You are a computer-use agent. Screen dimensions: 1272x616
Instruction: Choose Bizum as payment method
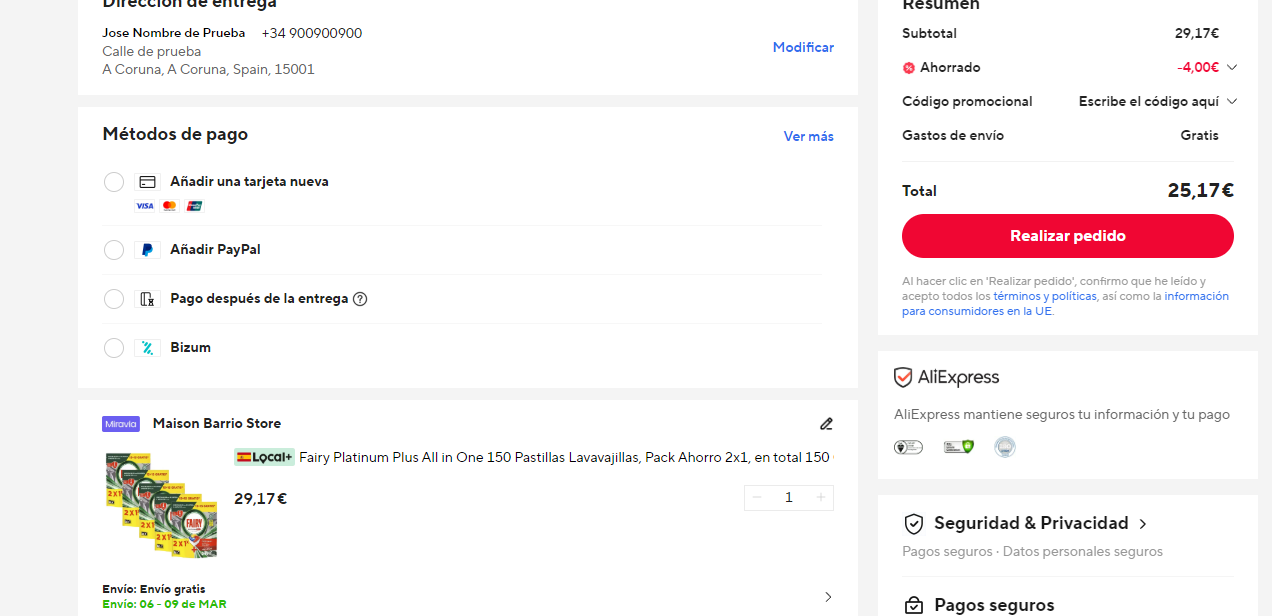114,348
